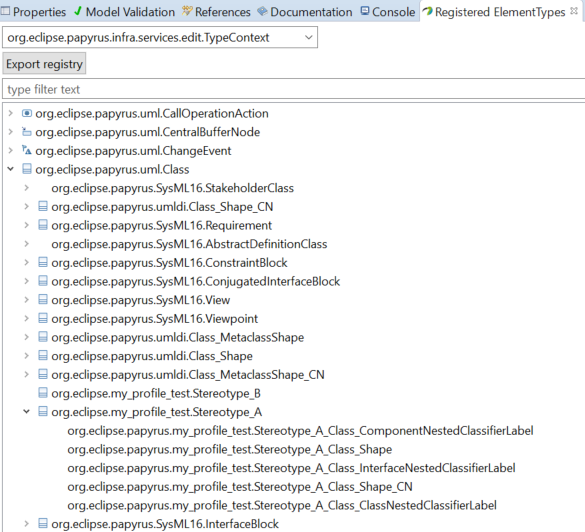
Task: Select Stereotype_A_Class_ClassNestedClassifierLabel item
Action: (x=282, y=505)
